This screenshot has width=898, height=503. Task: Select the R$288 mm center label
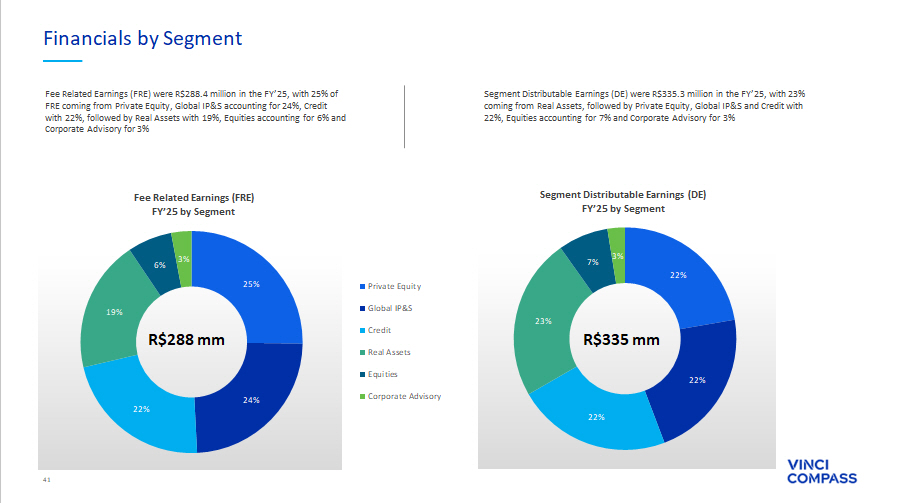(186, 339)
